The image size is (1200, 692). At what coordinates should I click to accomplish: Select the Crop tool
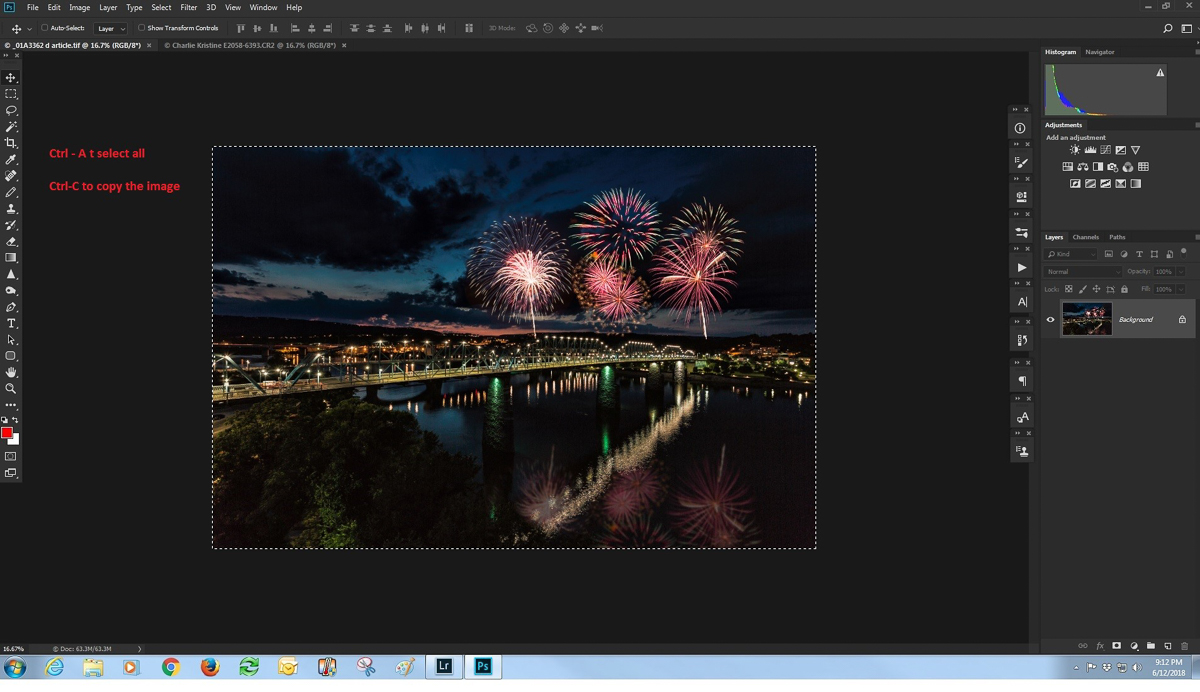tap(11, 143)
